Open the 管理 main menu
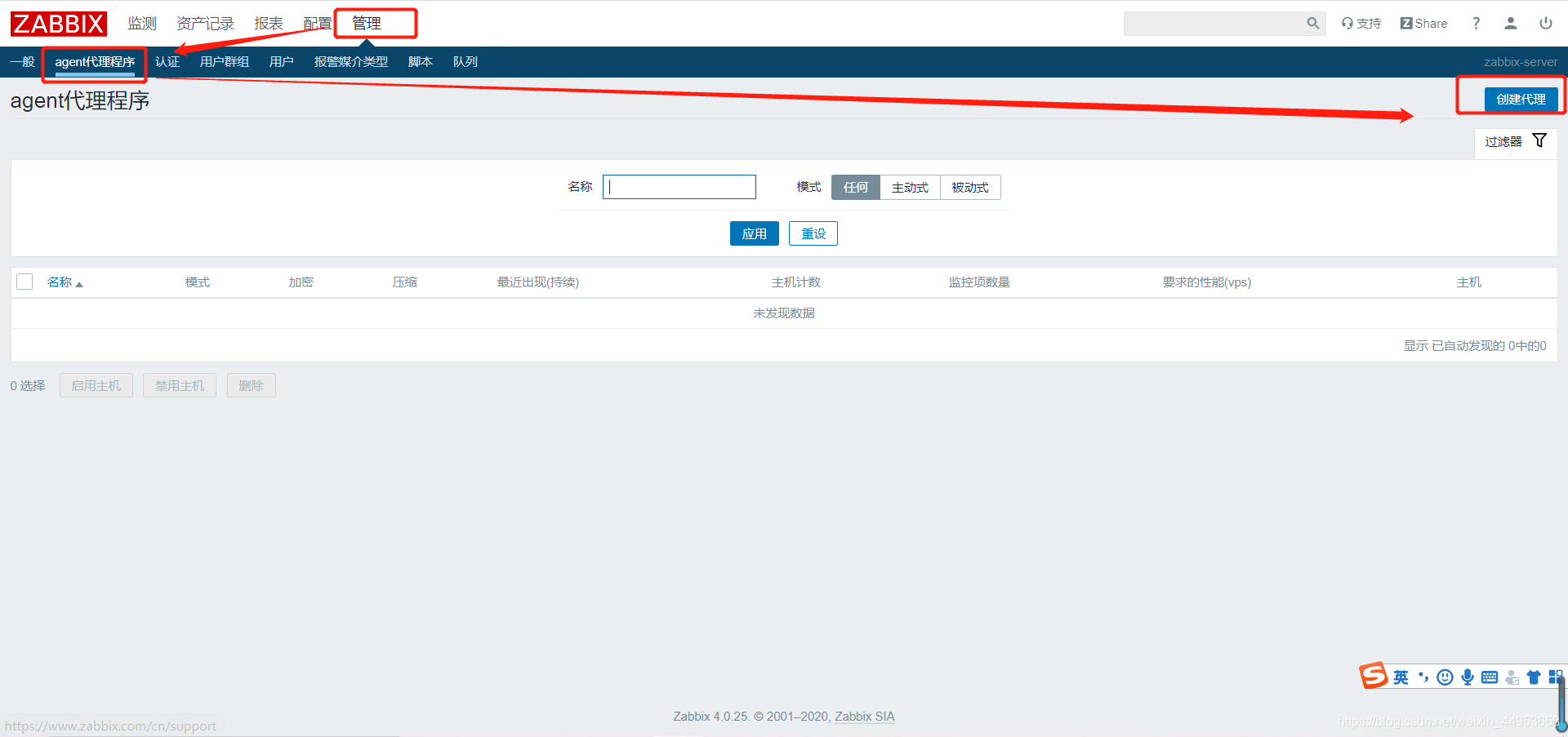 pyautogui.click(x=367, y=24)
